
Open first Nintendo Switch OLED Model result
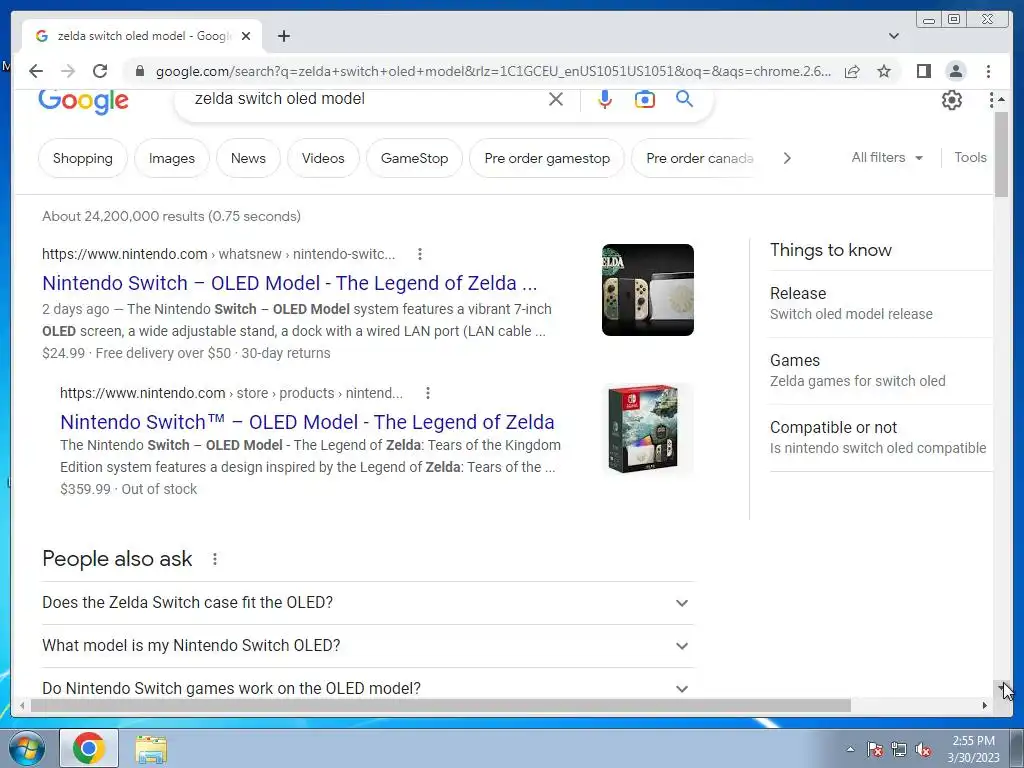pyautogui.click(x=289, y=283)
